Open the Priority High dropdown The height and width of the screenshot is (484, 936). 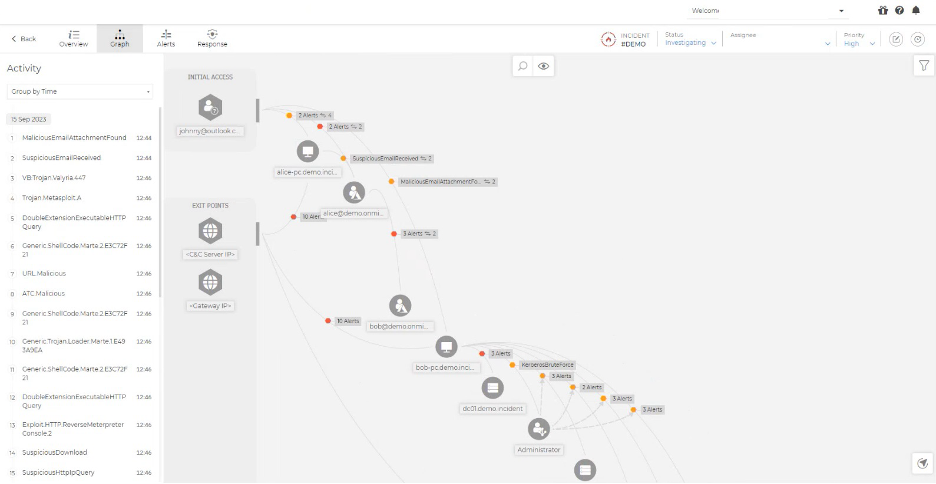[859, 43]
